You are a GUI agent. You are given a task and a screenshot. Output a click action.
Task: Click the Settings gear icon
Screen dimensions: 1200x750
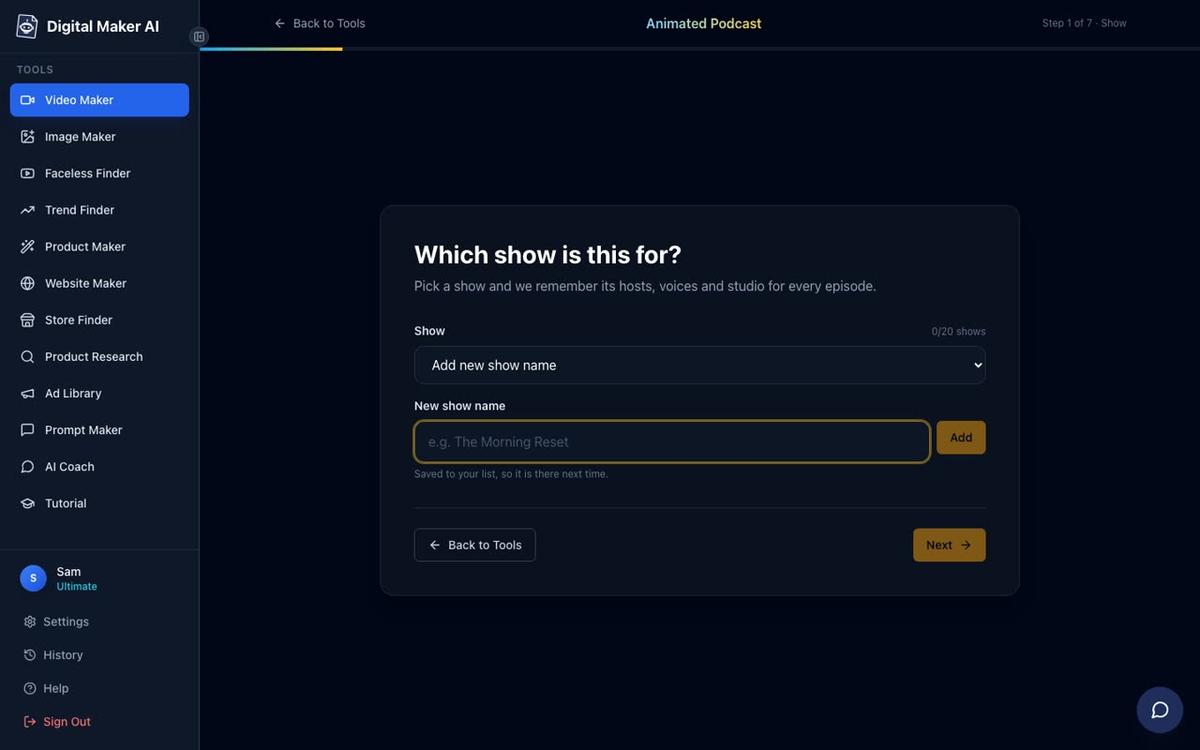(x=30, y=622)
